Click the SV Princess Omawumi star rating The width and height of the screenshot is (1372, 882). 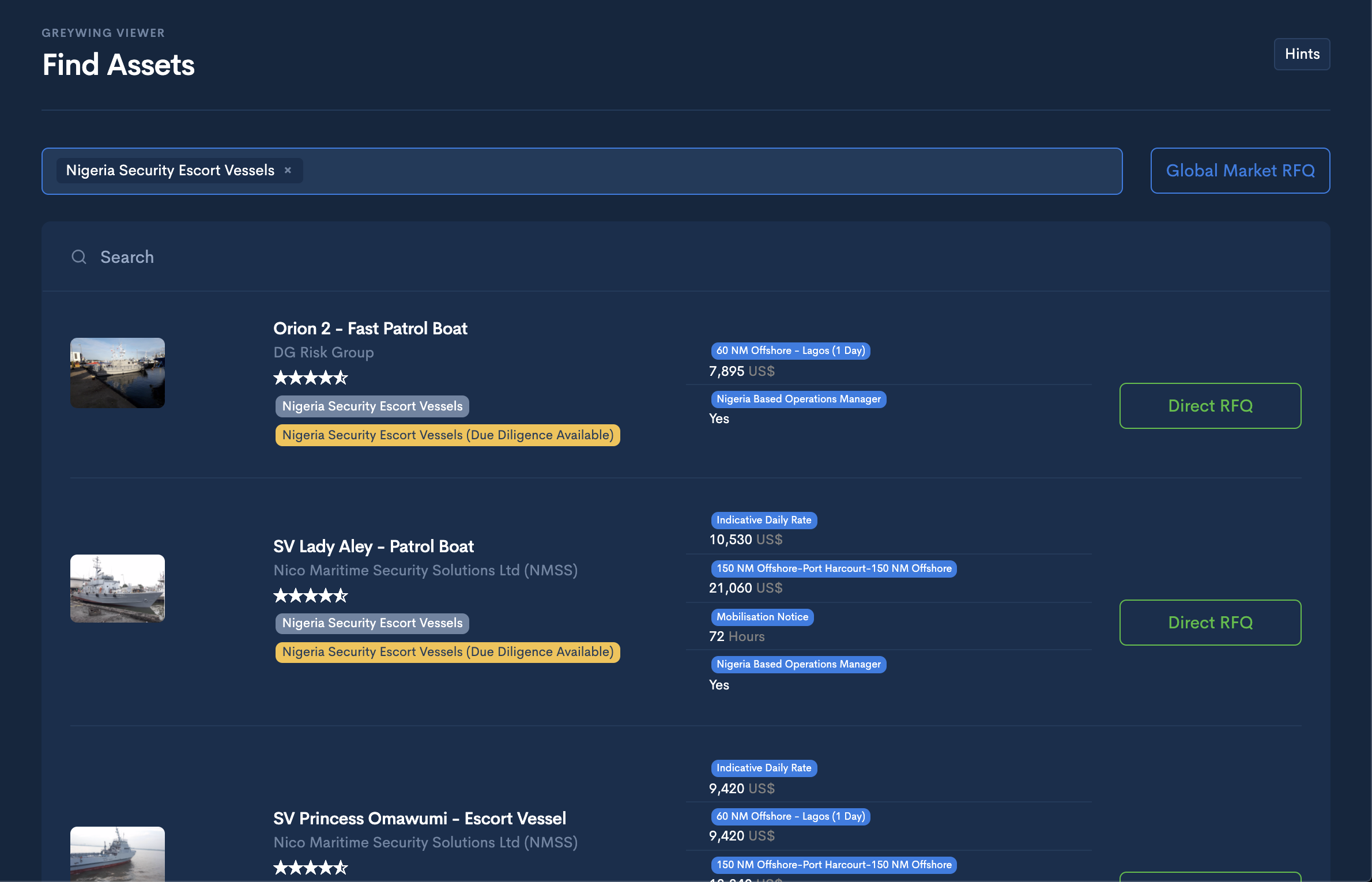pos(311,868)
